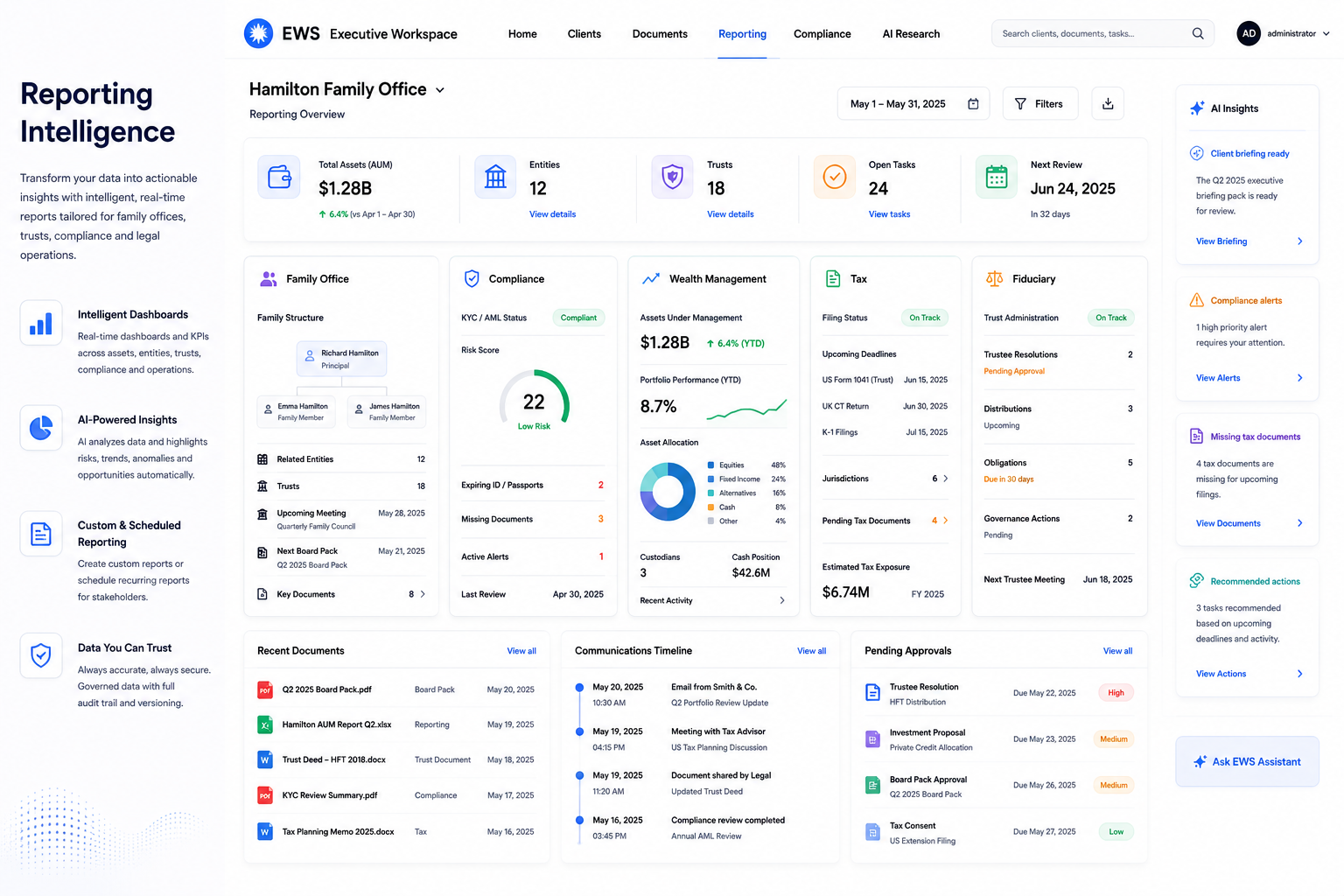Click the Trustee Resolution document icon
Viewport: 1344px width, 896px height.
click(x=872, y=693)
